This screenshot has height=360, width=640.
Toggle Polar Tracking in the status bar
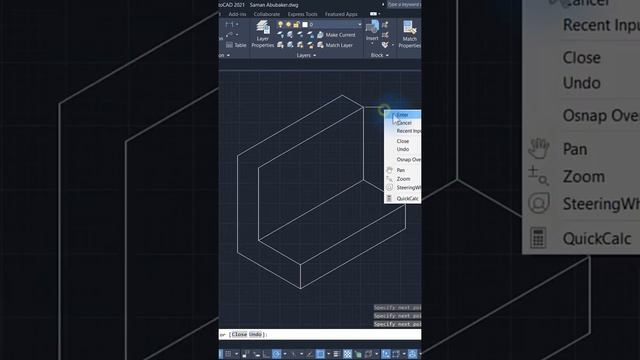click(x=276, y=353)
